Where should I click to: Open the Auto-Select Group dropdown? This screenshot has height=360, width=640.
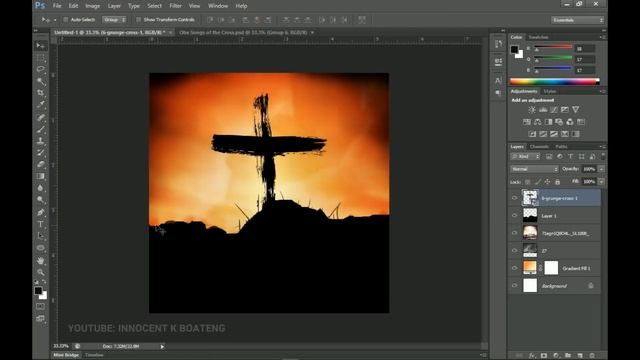coord(114,20)
